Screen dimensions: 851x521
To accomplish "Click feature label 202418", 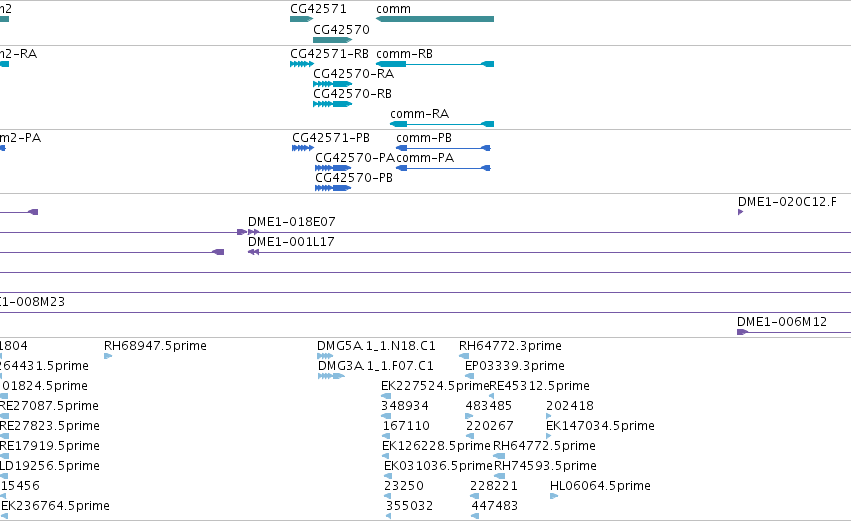I will [x=570, y=406].
